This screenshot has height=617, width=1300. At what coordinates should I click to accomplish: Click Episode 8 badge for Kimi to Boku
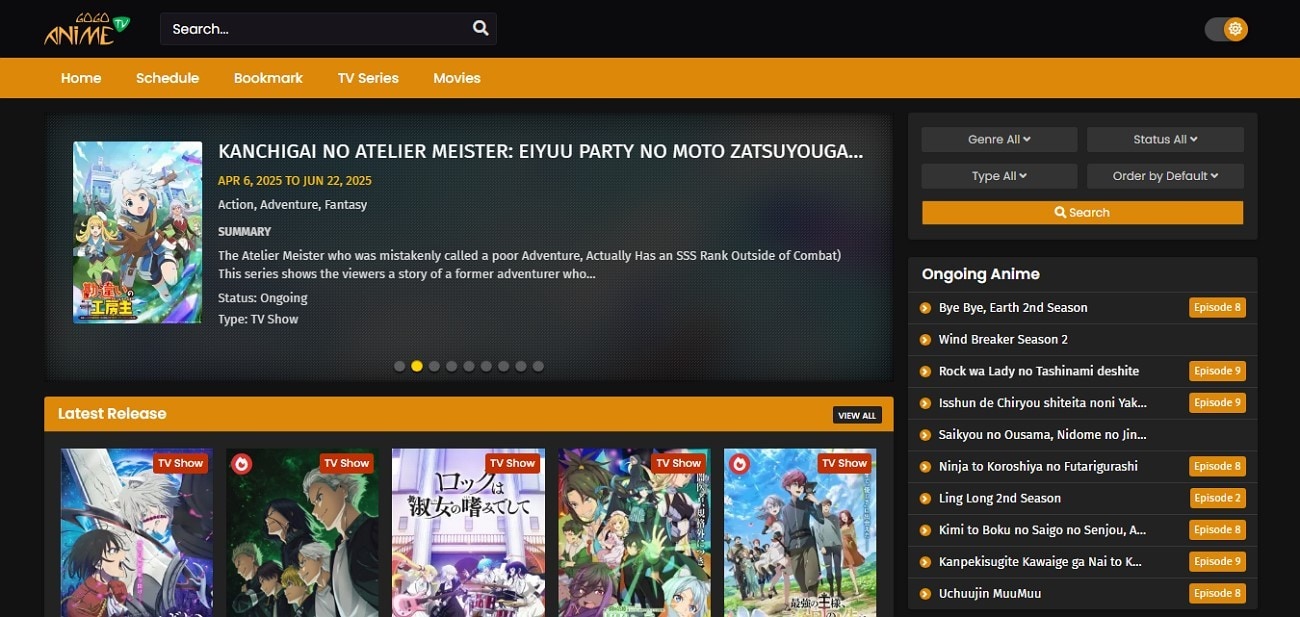1217,530
